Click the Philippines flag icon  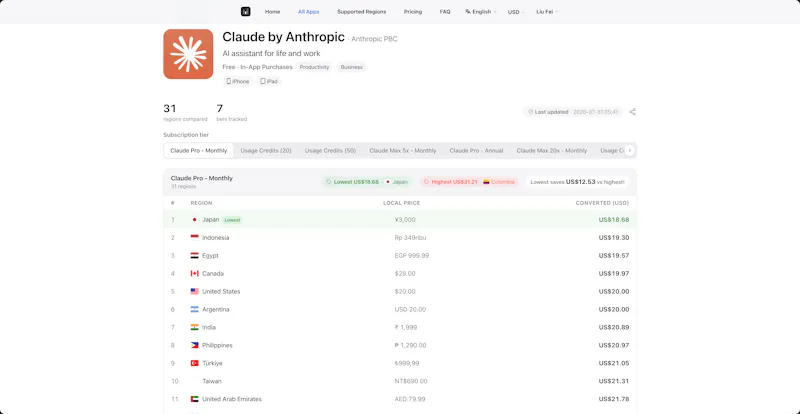[194, 345]
